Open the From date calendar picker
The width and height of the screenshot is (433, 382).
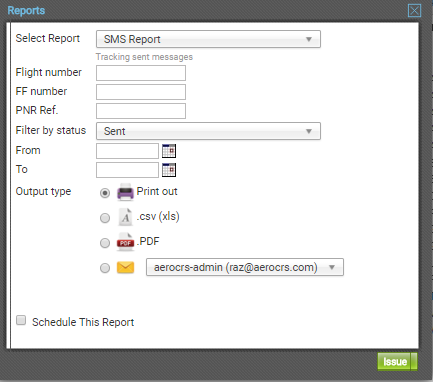[x=169, y=151]
